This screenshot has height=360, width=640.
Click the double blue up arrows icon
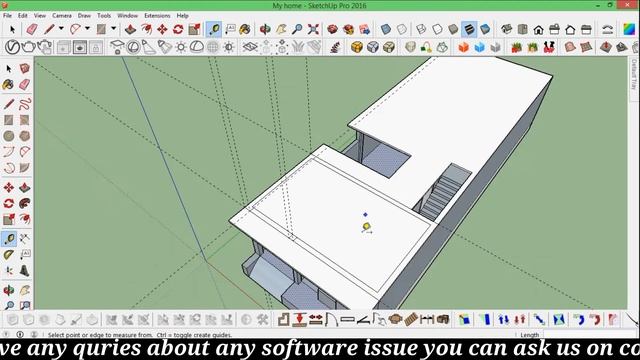503,320
